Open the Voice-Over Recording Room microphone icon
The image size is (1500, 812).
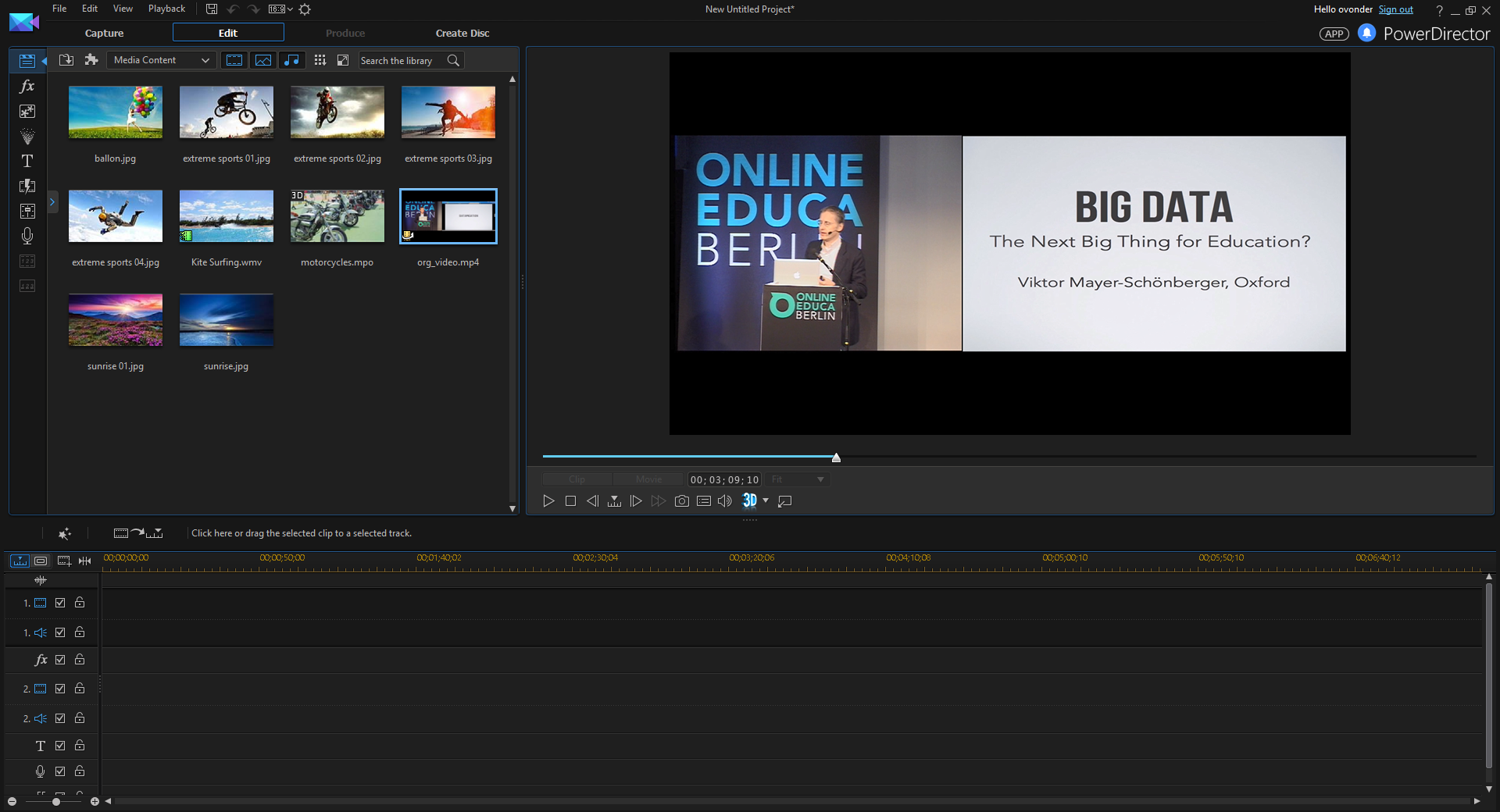click(x=27, y=236)
